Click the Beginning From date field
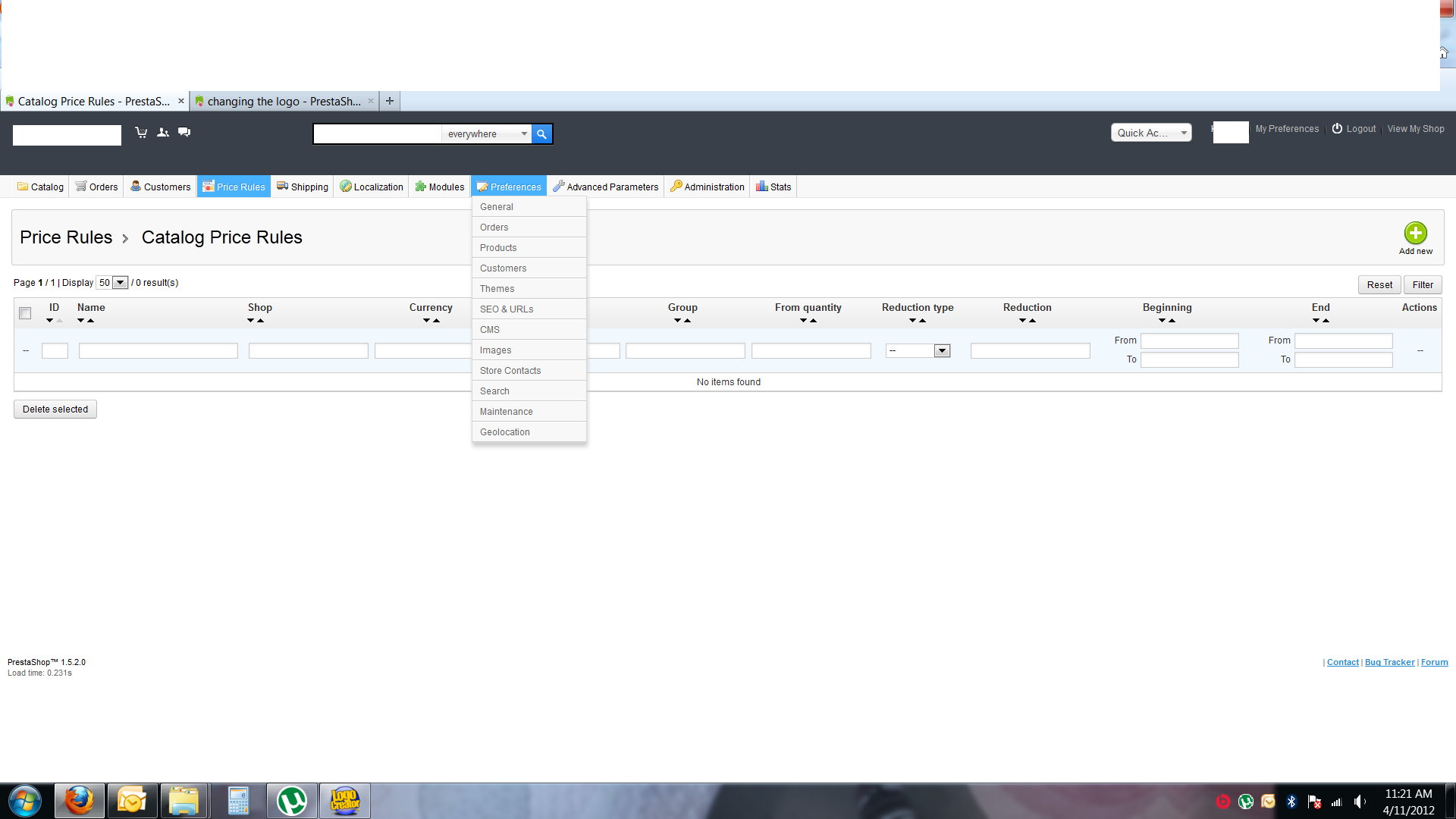 [x=1189, y=341]
